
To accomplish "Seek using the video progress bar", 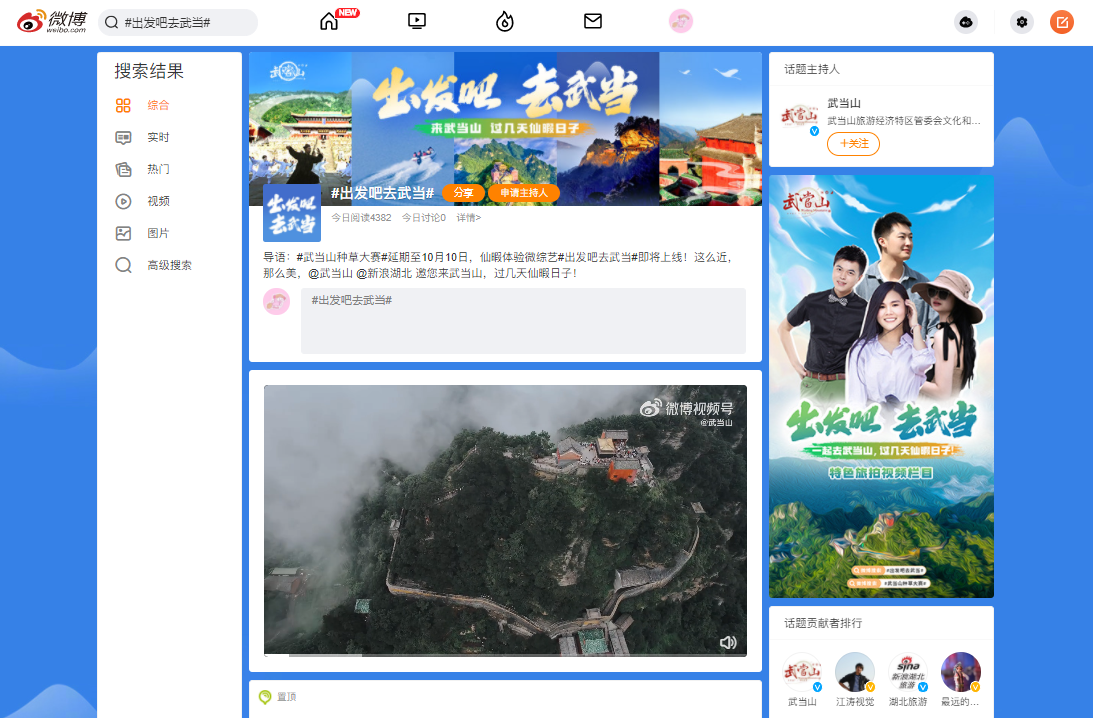I will click(505, 655).
